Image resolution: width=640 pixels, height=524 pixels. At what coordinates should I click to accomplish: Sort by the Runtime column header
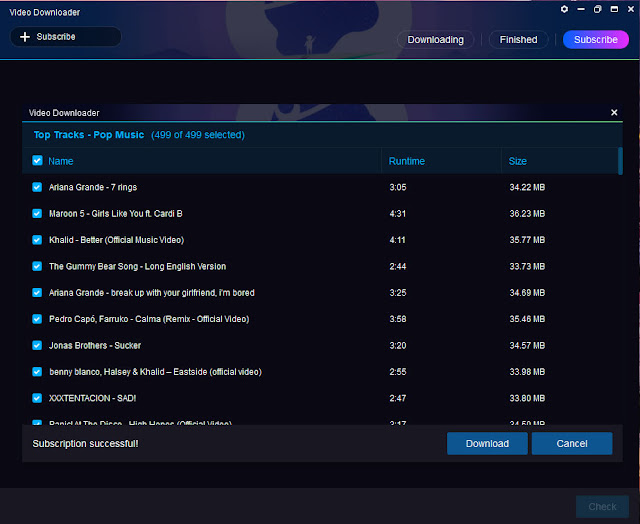(407, 161)
